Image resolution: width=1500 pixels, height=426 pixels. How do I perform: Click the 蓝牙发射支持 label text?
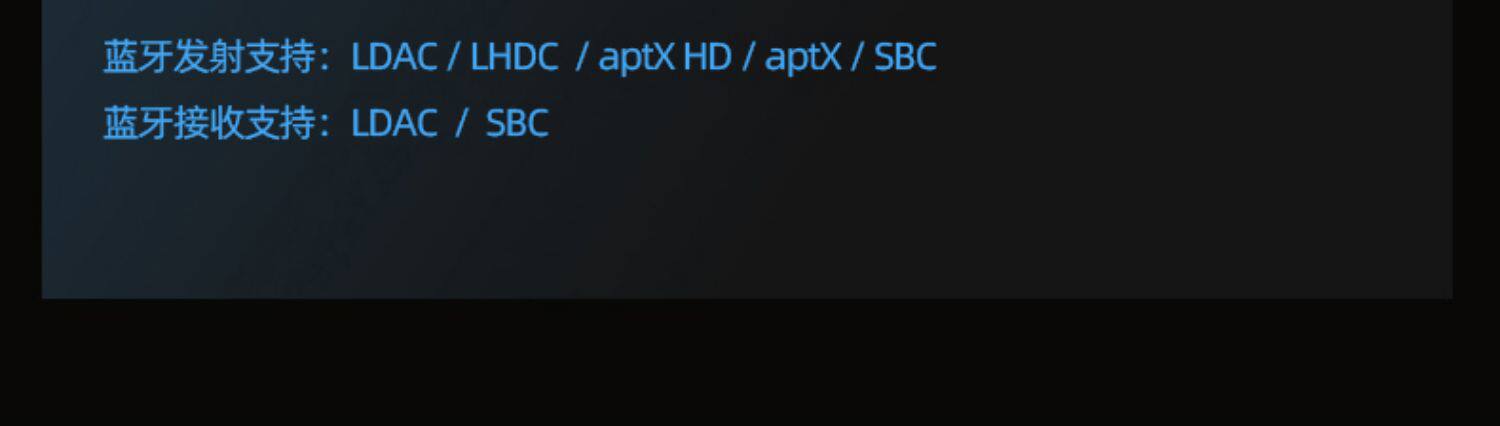point(210,57)
